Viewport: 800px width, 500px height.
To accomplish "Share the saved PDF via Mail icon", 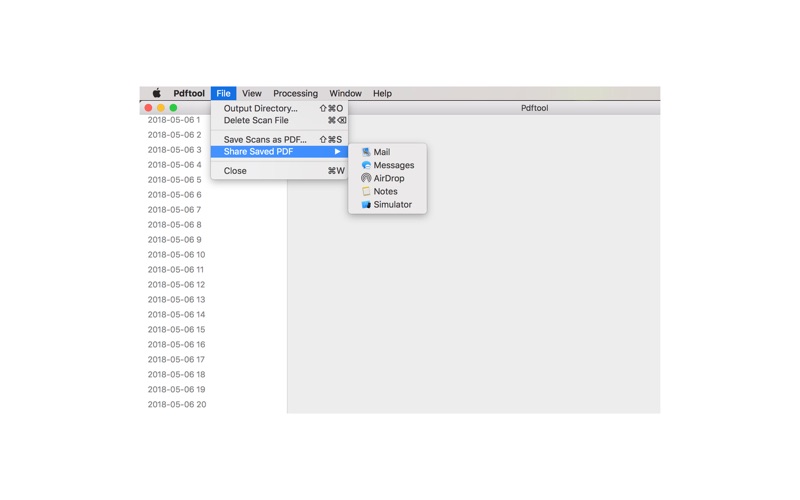I will (366, 152).
